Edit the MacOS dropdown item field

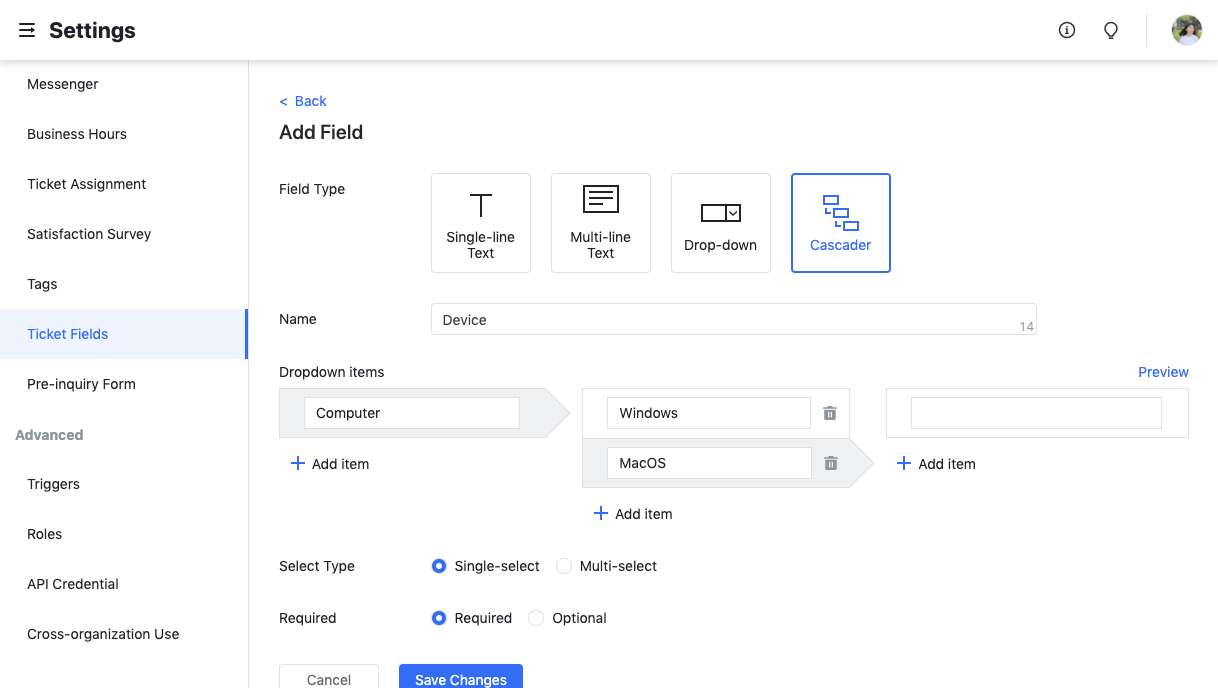point(709,463)
